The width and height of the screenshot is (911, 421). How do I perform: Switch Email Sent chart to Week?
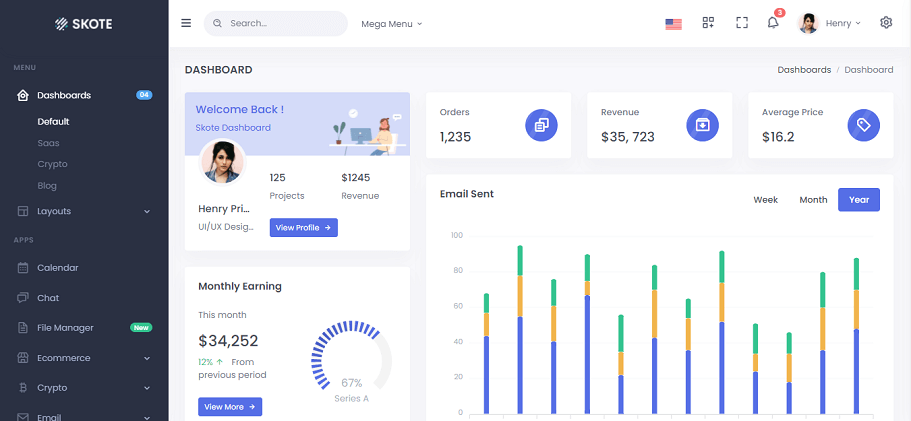click(x=765, y=200)
